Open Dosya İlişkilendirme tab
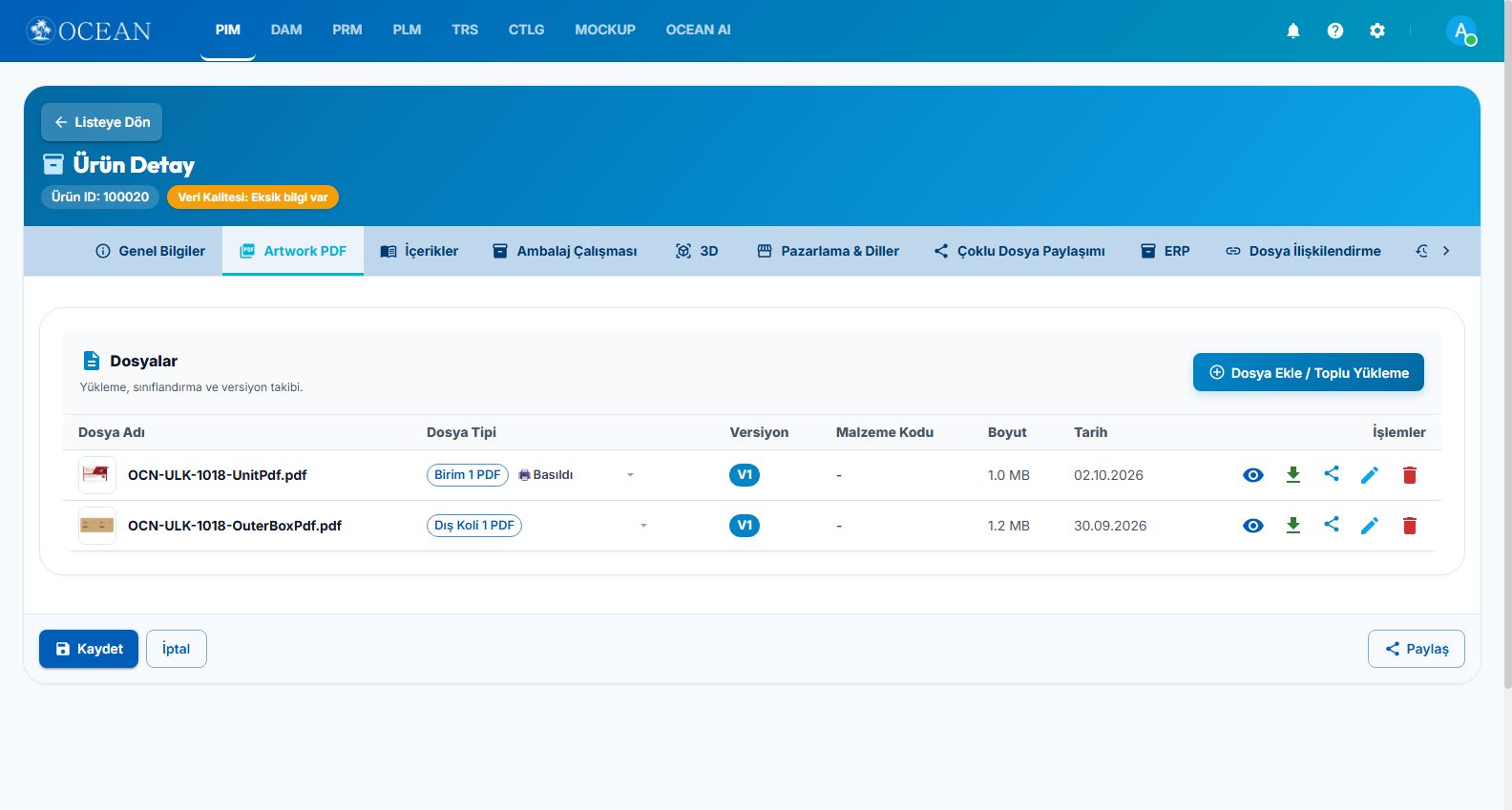This screenshot has width=1512, height=810. (1303, 251)
